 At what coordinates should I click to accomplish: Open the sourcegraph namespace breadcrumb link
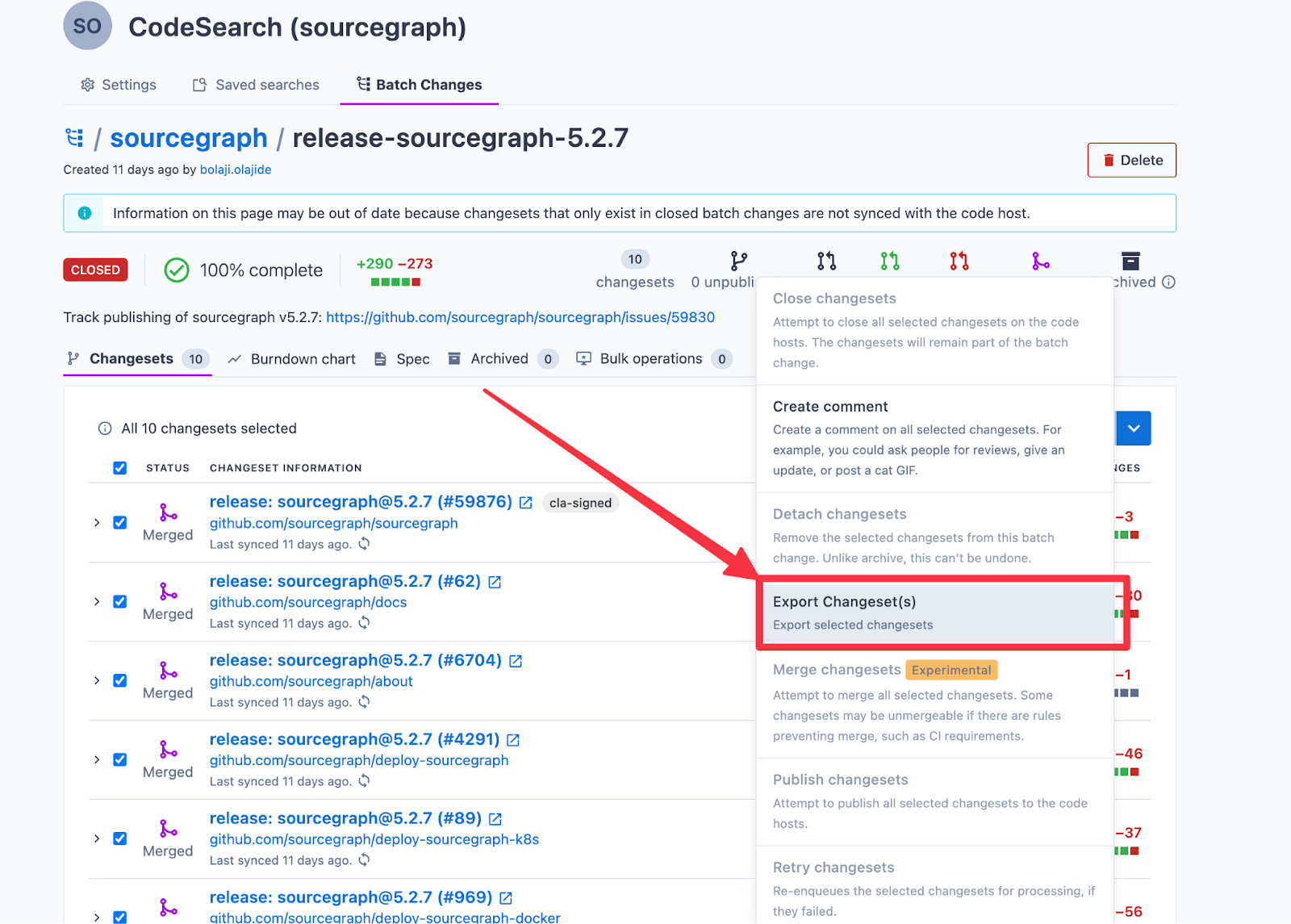189,138
